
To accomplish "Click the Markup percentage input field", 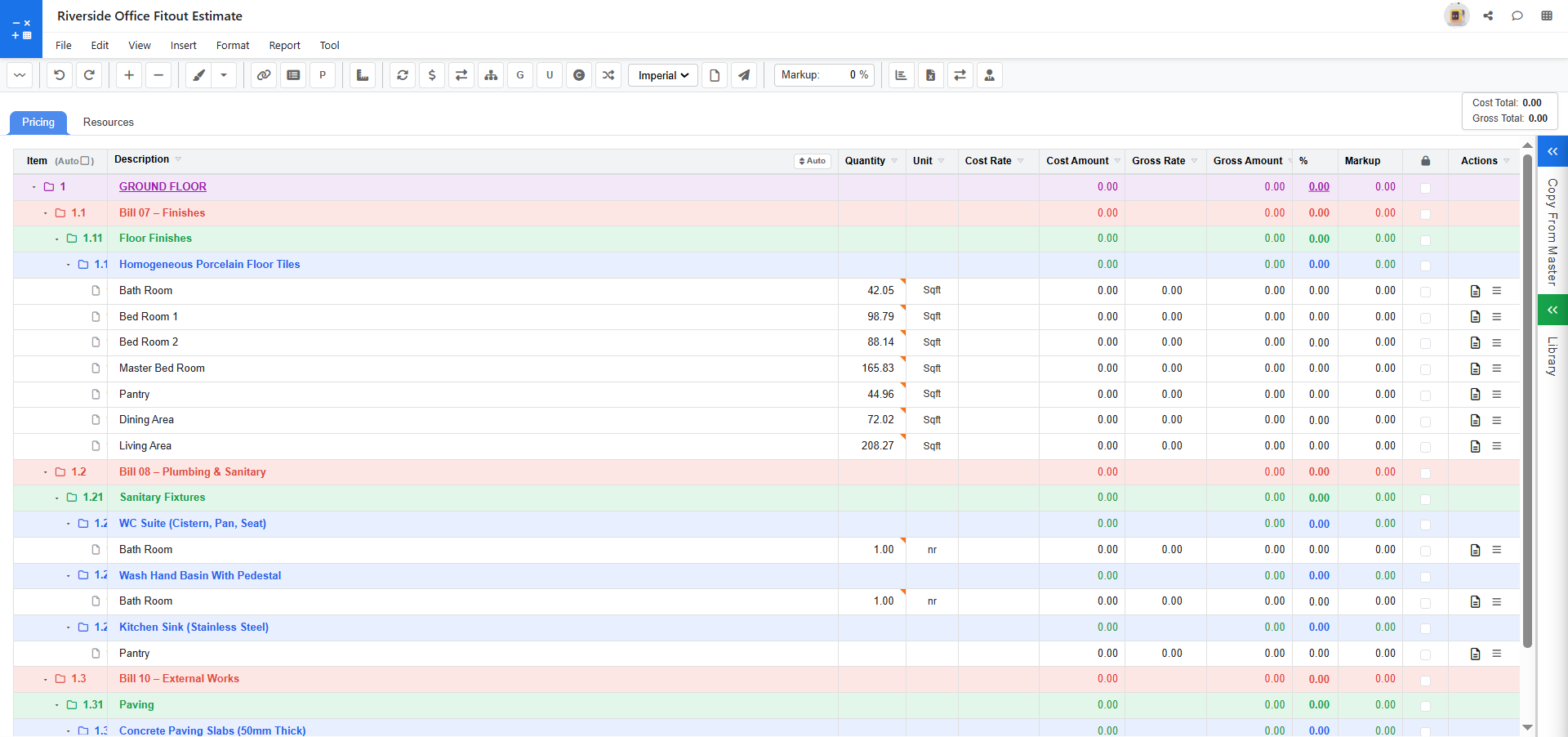I will tap(825, 75).
